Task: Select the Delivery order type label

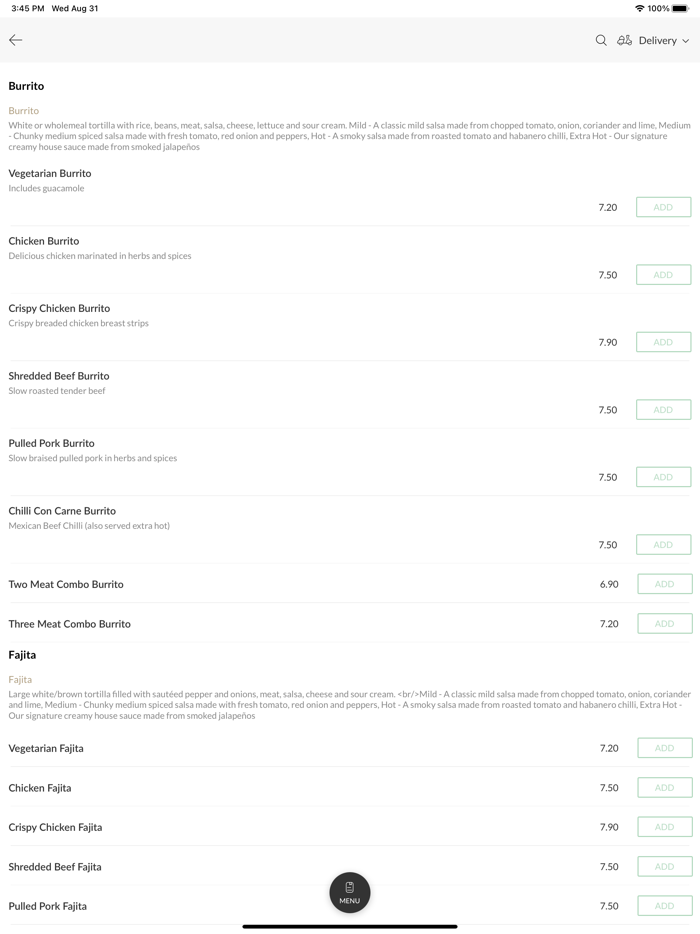Action: click(x=657, y=41)
